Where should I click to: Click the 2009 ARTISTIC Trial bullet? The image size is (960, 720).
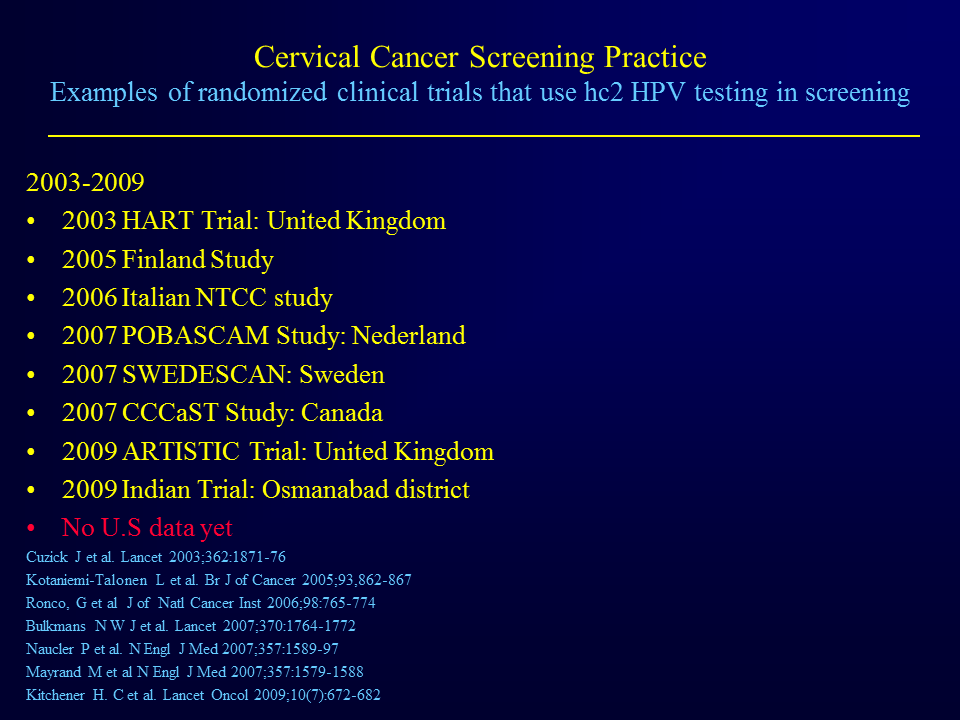pyautogui.click(x=277, y=451)
